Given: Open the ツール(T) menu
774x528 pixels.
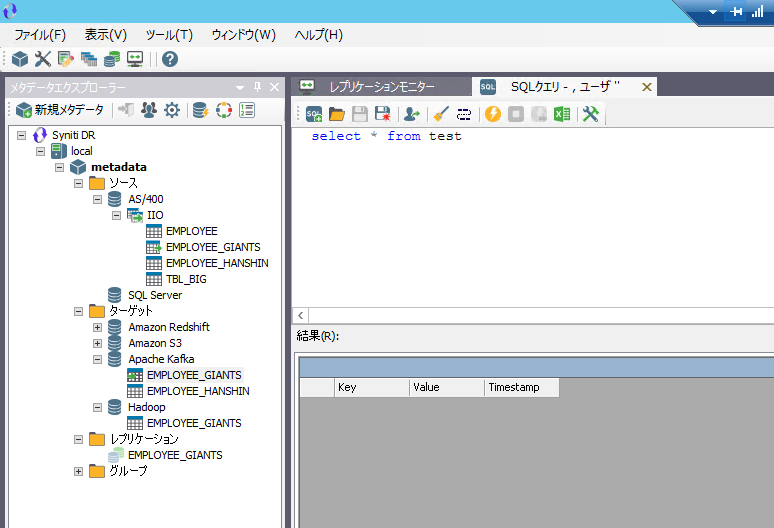Looking at the screenshot, I should click(x=169, y=35).
